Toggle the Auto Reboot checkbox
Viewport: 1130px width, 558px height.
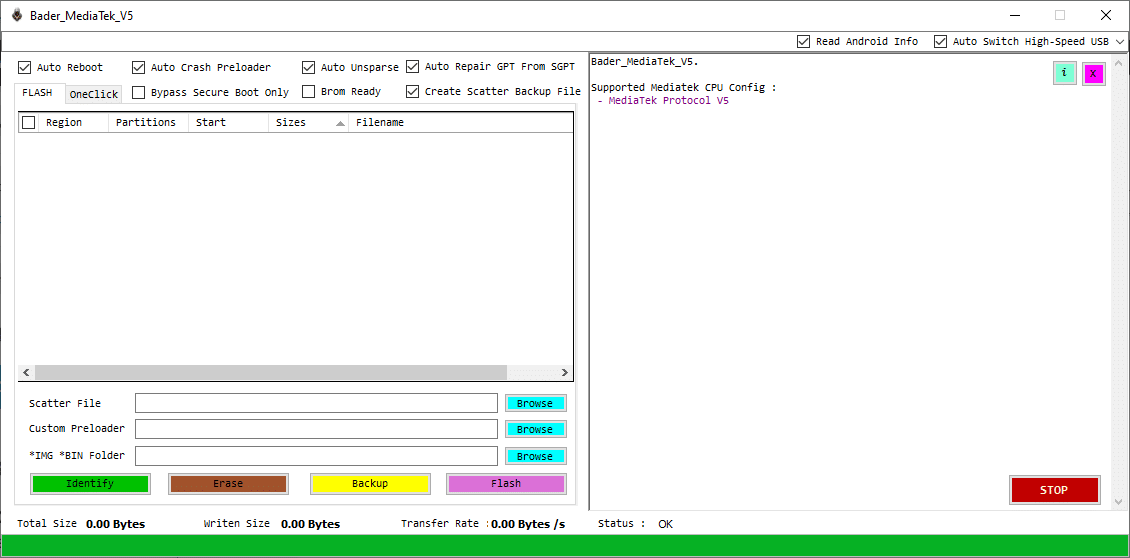point(25,68)
